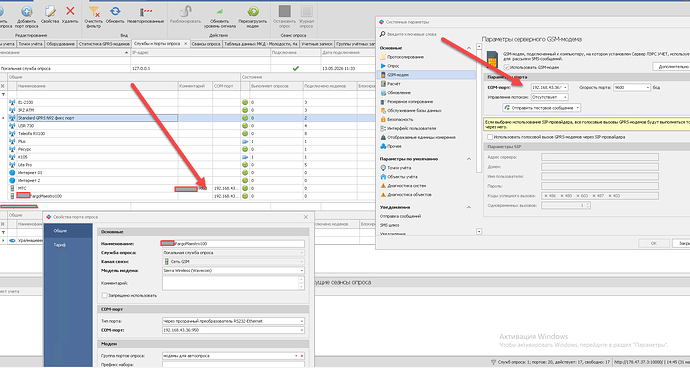
Task: Close Службы и порты опроса tab
Action: (186, 44)
